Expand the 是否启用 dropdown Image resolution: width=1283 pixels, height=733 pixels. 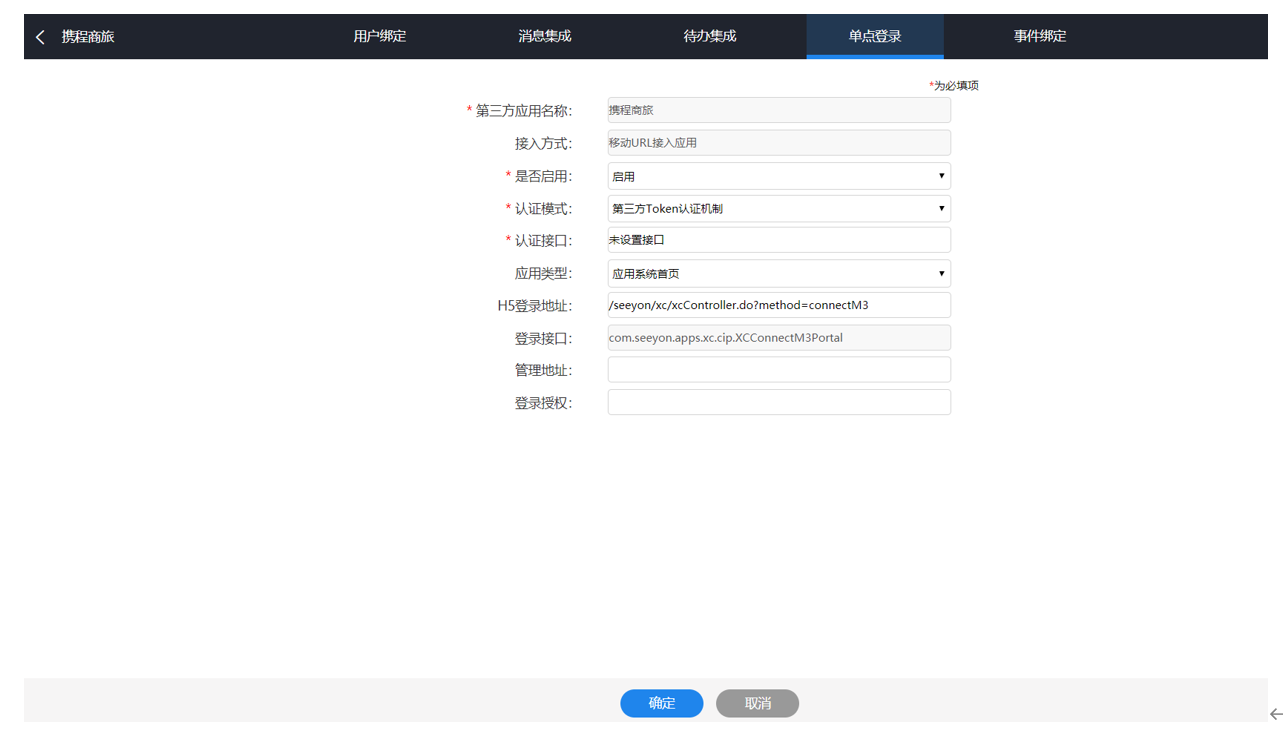[x=778, y=176]
